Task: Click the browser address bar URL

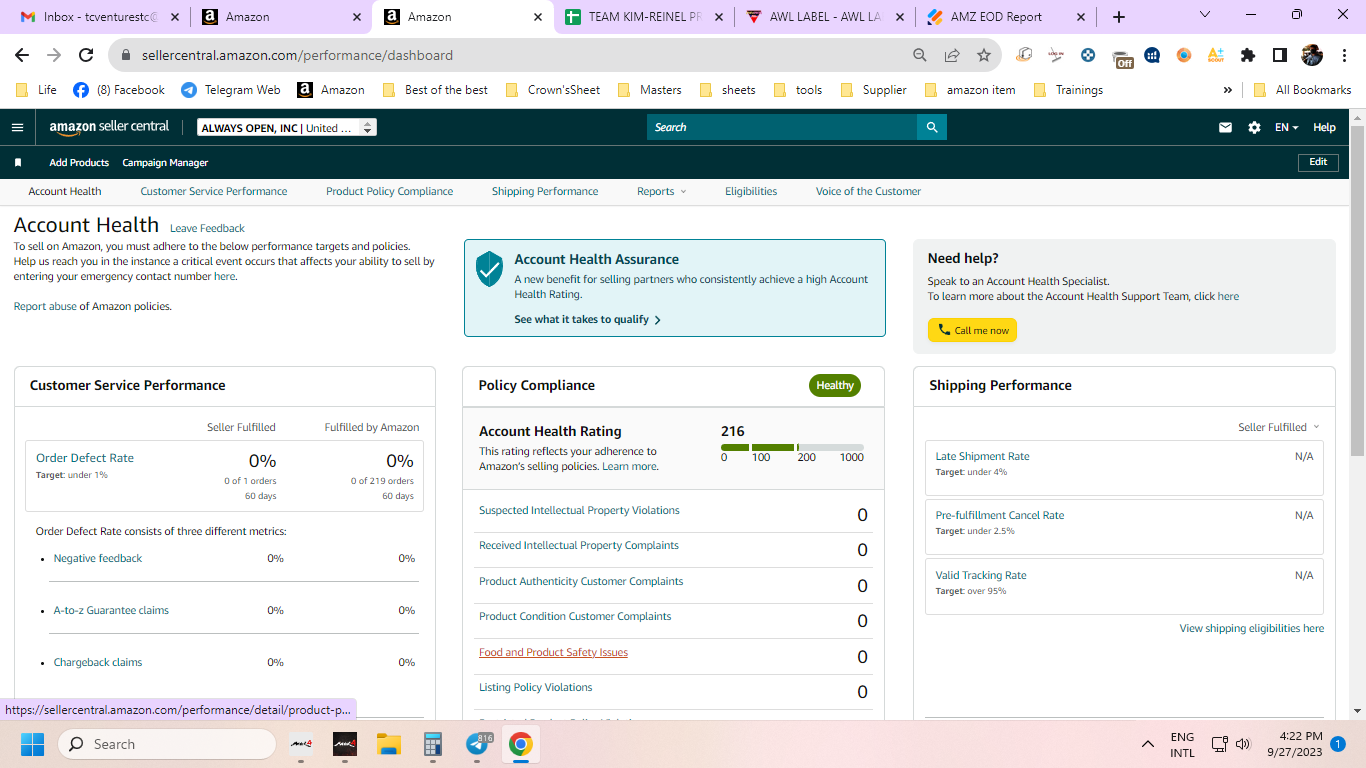Action: click(x=297, y=55)
